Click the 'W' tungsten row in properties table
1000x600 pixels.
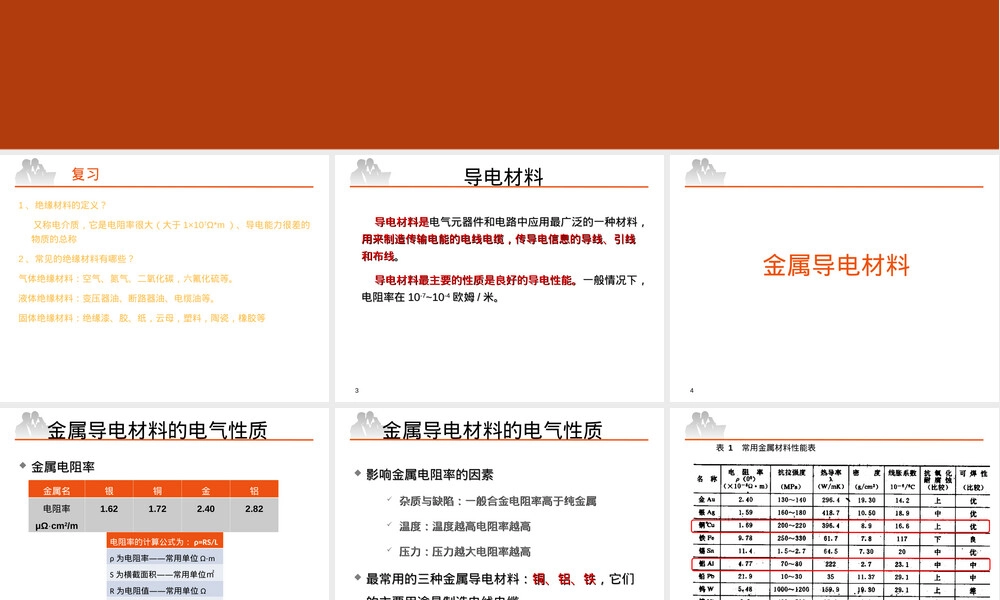pyautogui.click(x=842, y=590)
